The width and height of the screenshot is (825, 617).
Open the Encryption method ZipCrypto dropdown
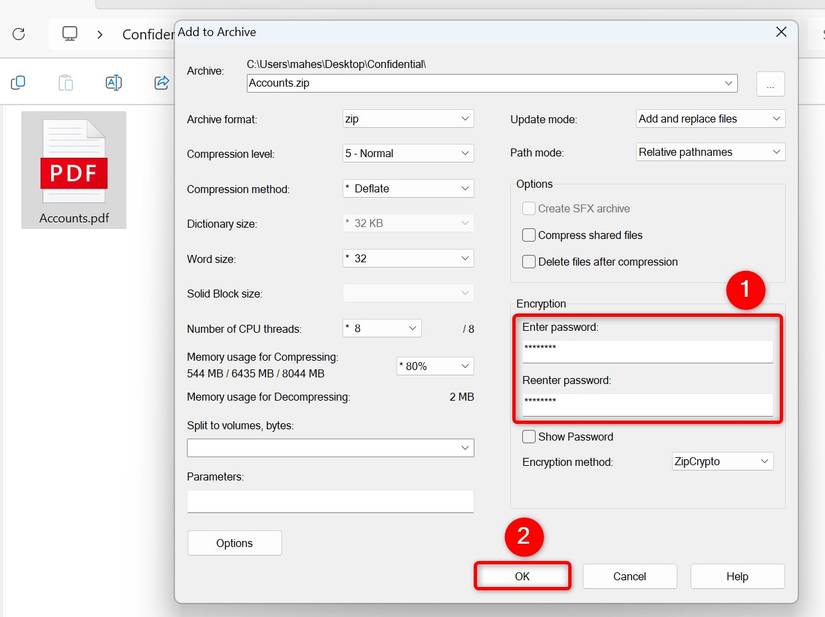pos(722,461)
